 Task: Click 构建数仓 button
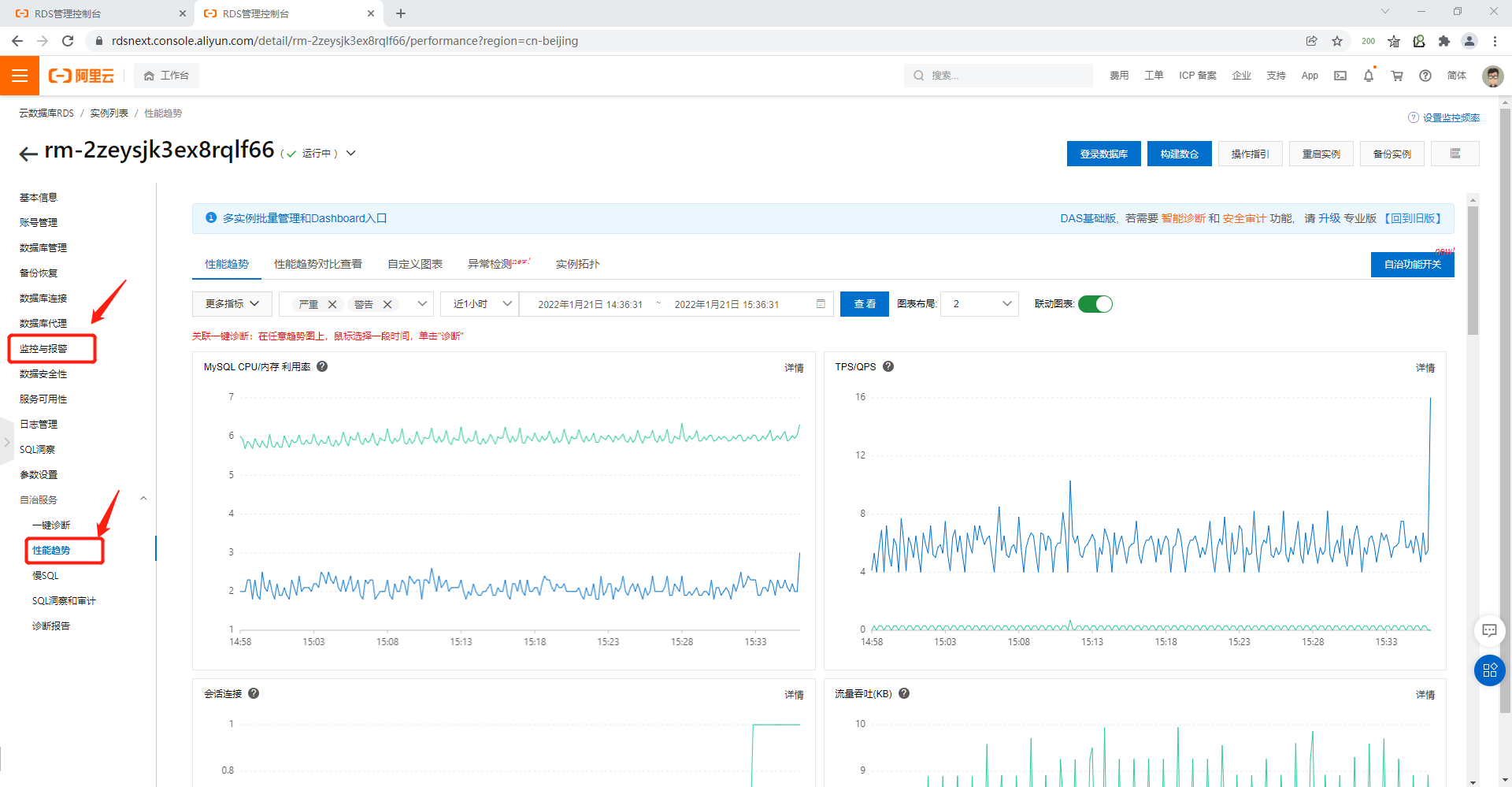coord(1179,154)
